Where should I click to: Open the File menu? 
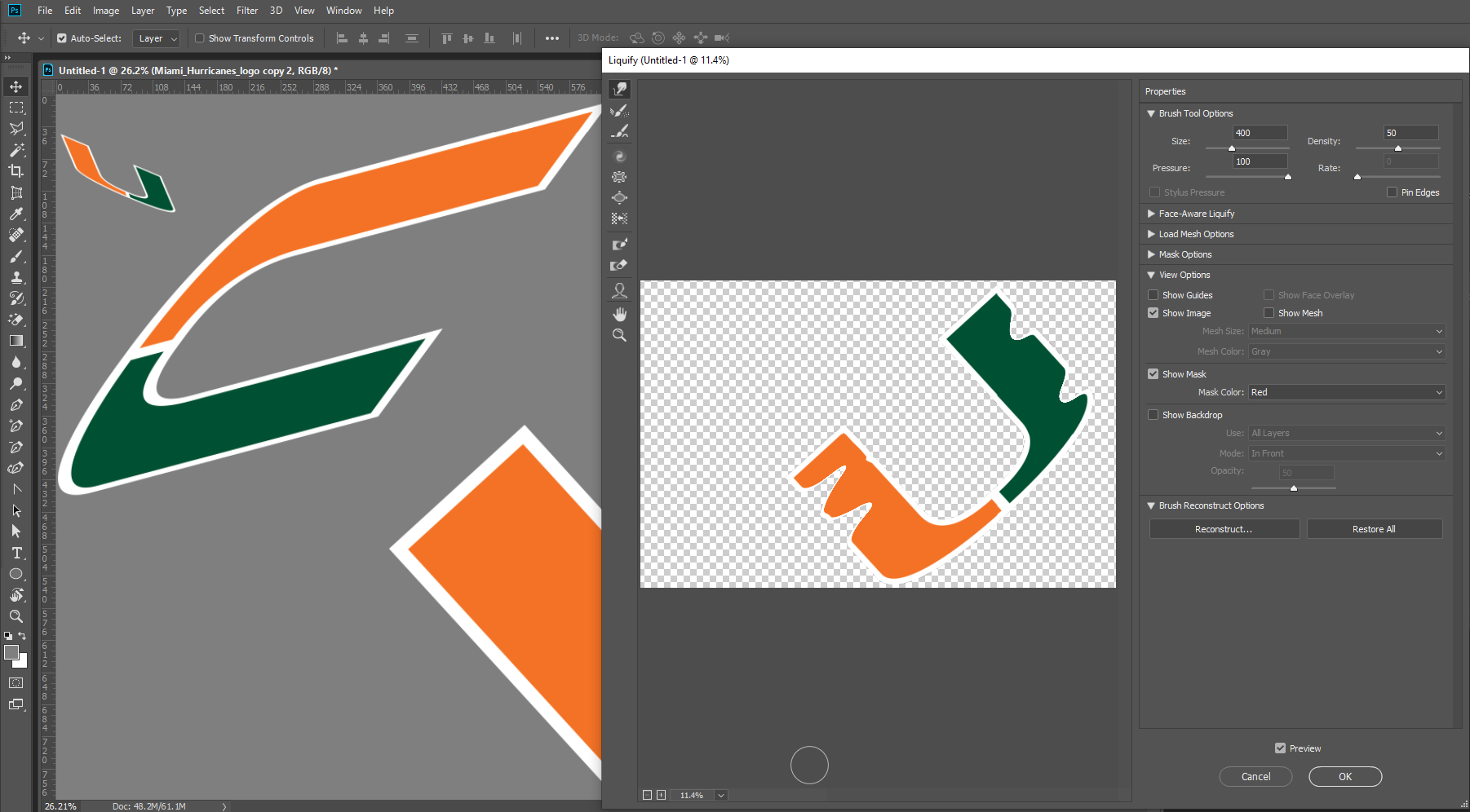[45, 11]
